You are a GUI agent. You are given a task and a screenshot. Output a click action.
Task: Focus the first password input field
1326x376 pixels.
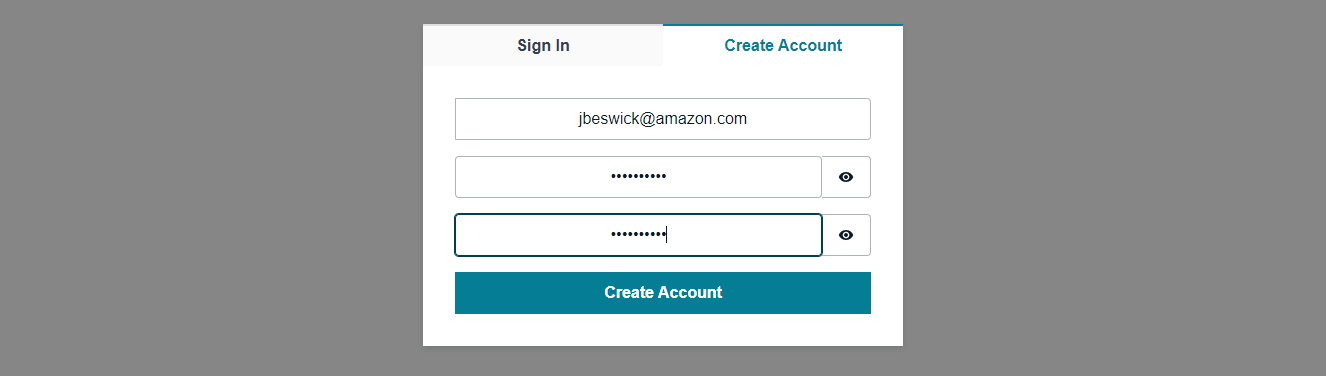coord(638,177)
